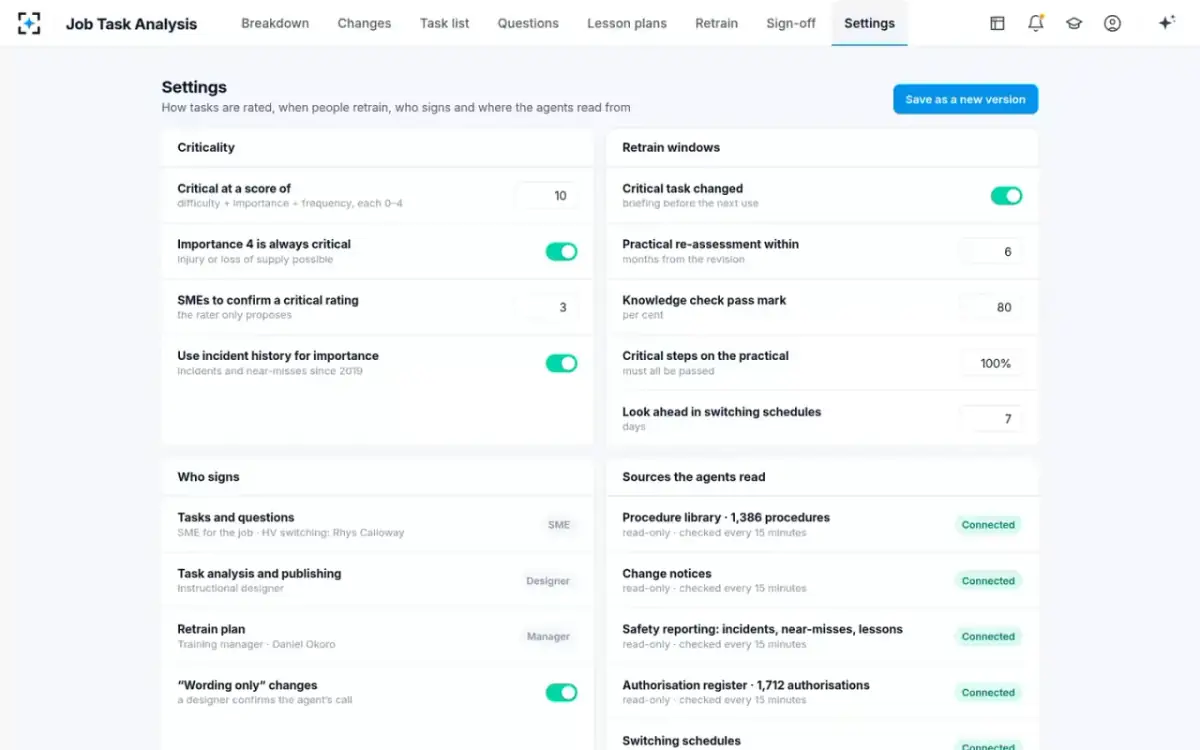Image resolution: width=1200 pixels, height=750 pixels.
Task: Open the sparkle AI assistant icon
Action: tap(1166, 23)
